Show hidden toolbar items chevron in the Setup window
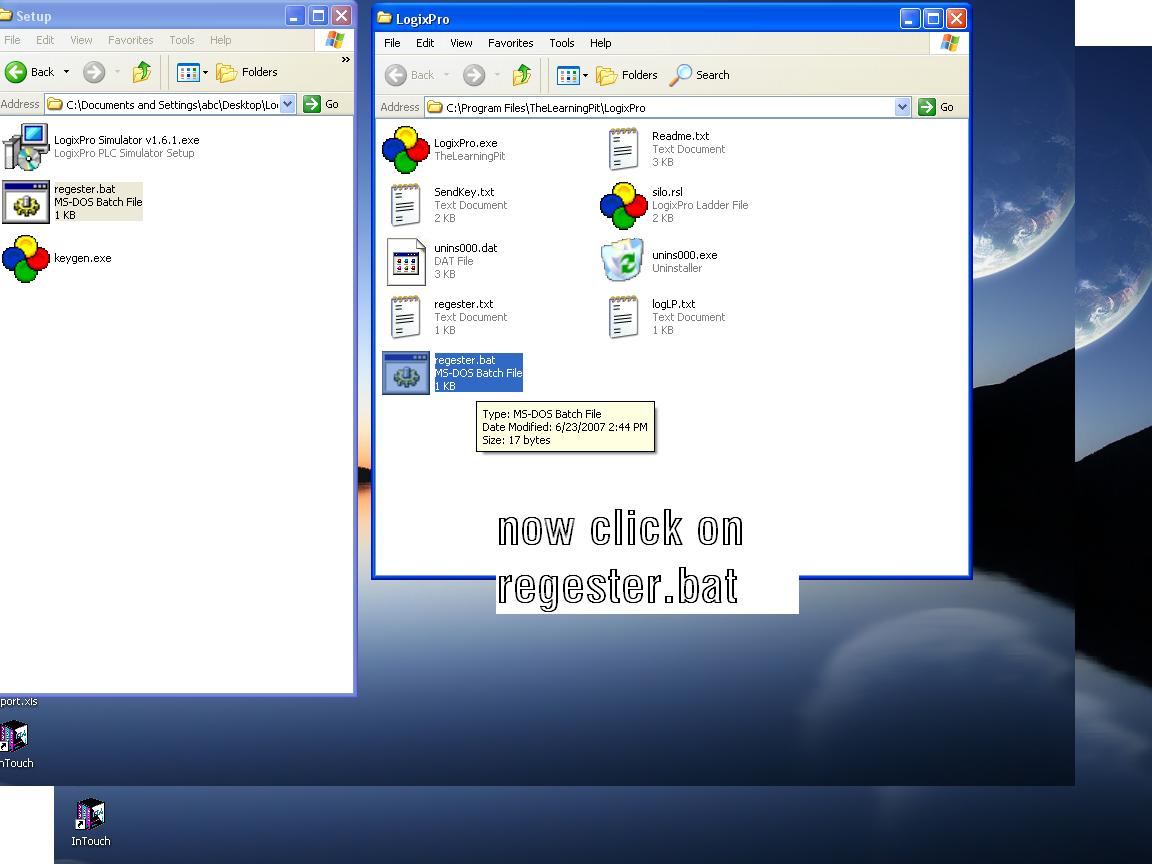Viewport: 1152px width, 864px height. point(345,60)
